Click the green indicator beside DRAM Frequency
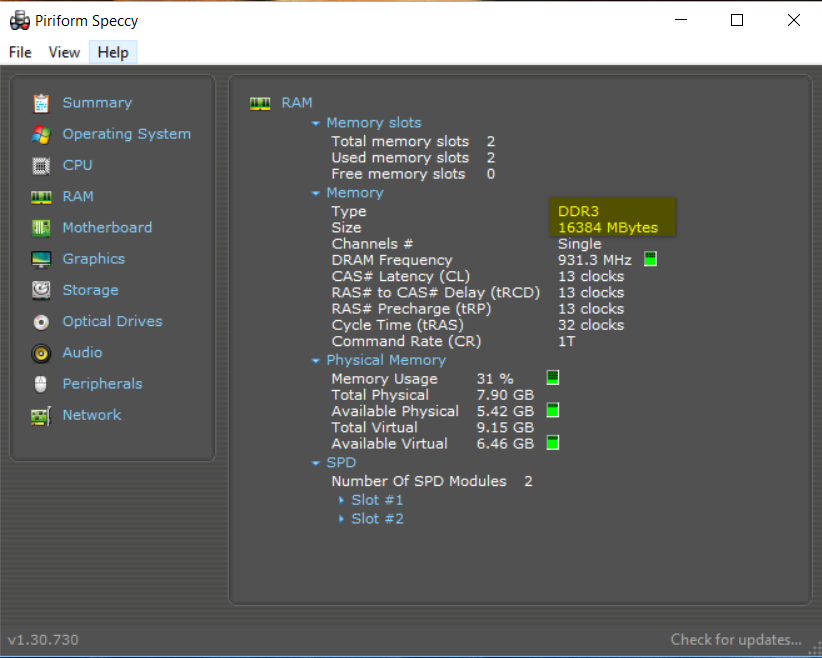 tap(651, 260)
